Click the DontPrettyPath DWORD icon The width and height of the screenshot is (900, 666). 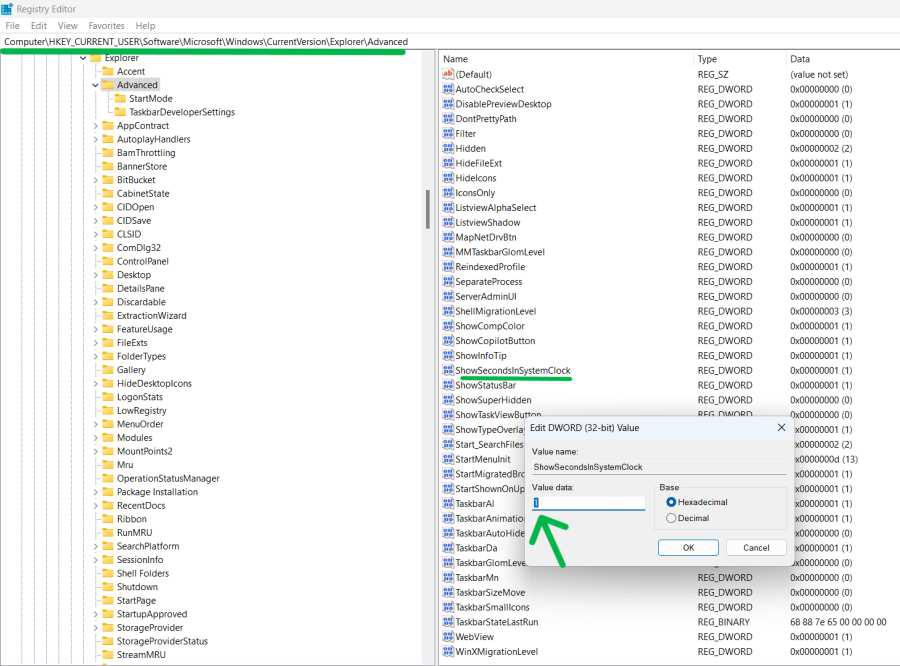(x=448, y=119)
